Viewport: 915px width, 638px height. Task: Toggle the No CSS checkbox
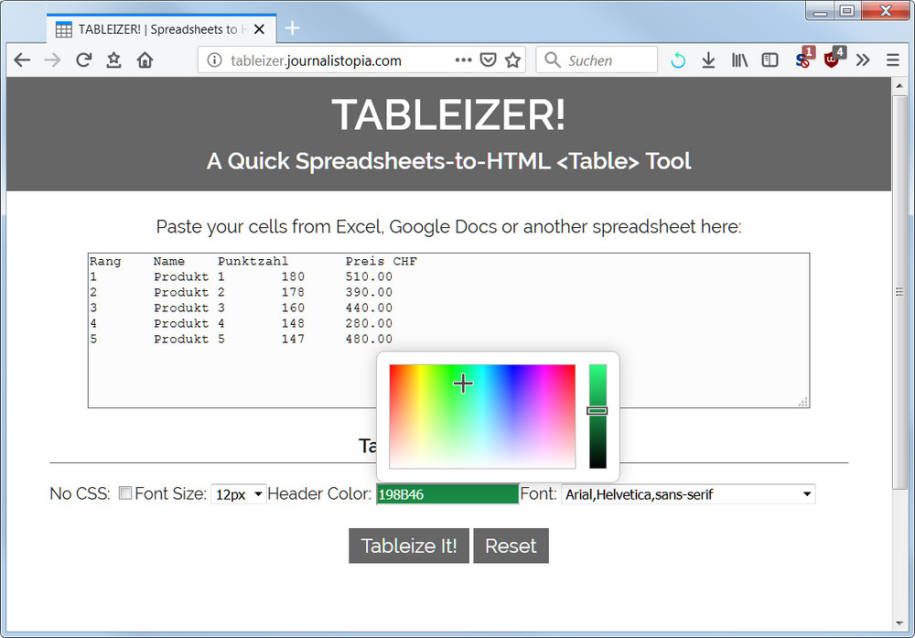coord(125,493)
